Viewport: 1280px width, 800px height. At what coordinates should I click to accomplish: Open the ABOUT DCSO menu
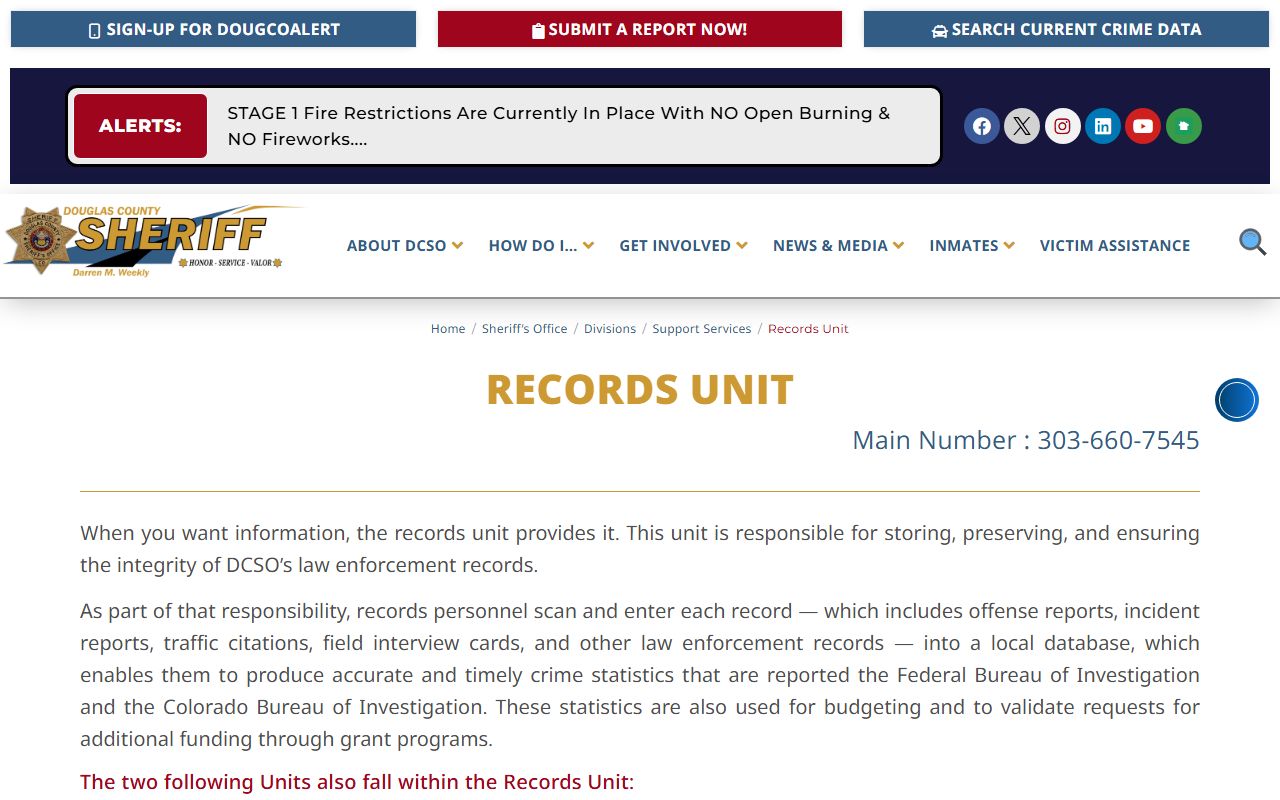pyautogui.click(x=397, y=246)
